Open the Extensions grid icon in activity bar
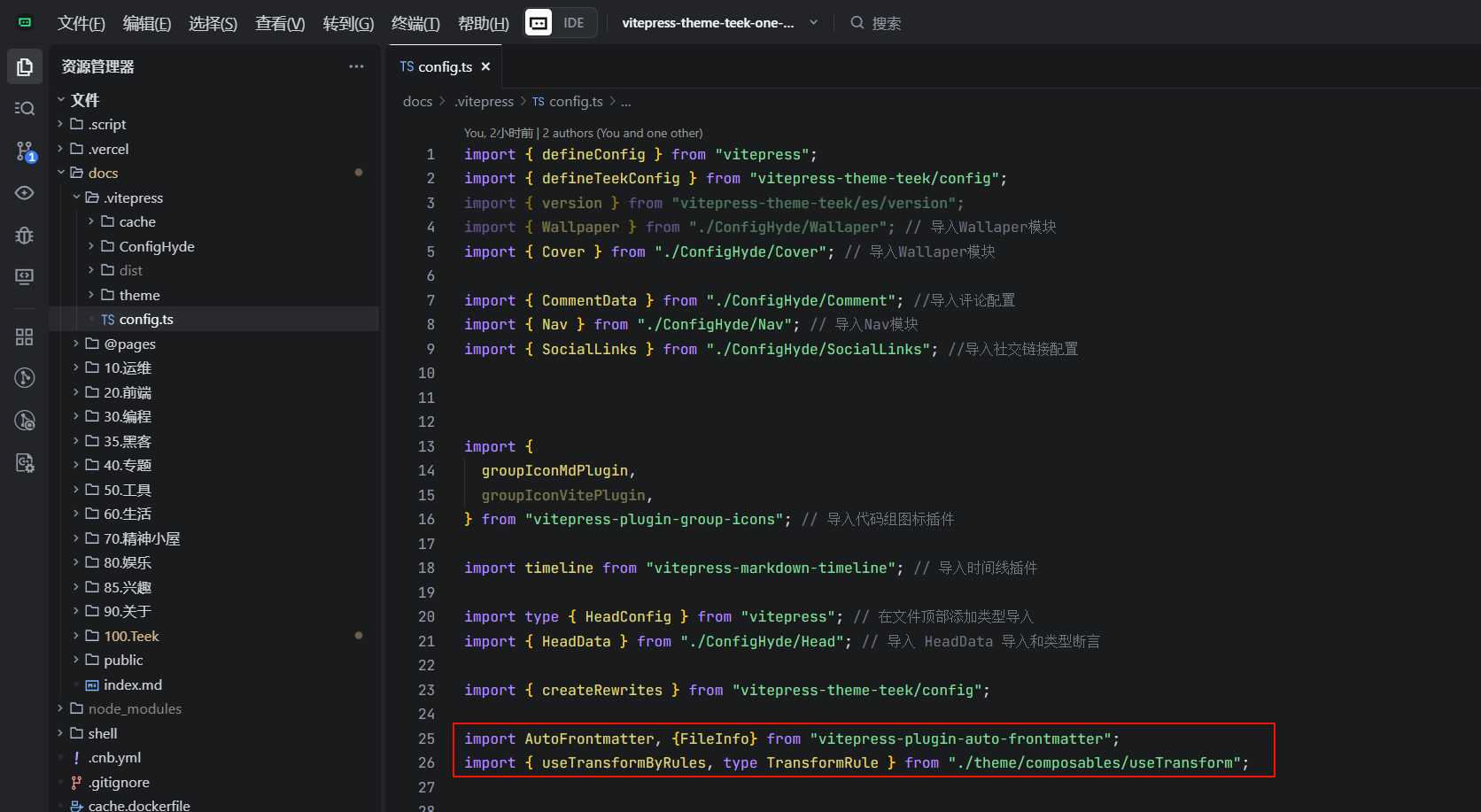Screen dimensions: 1481x812 point(25,336)
